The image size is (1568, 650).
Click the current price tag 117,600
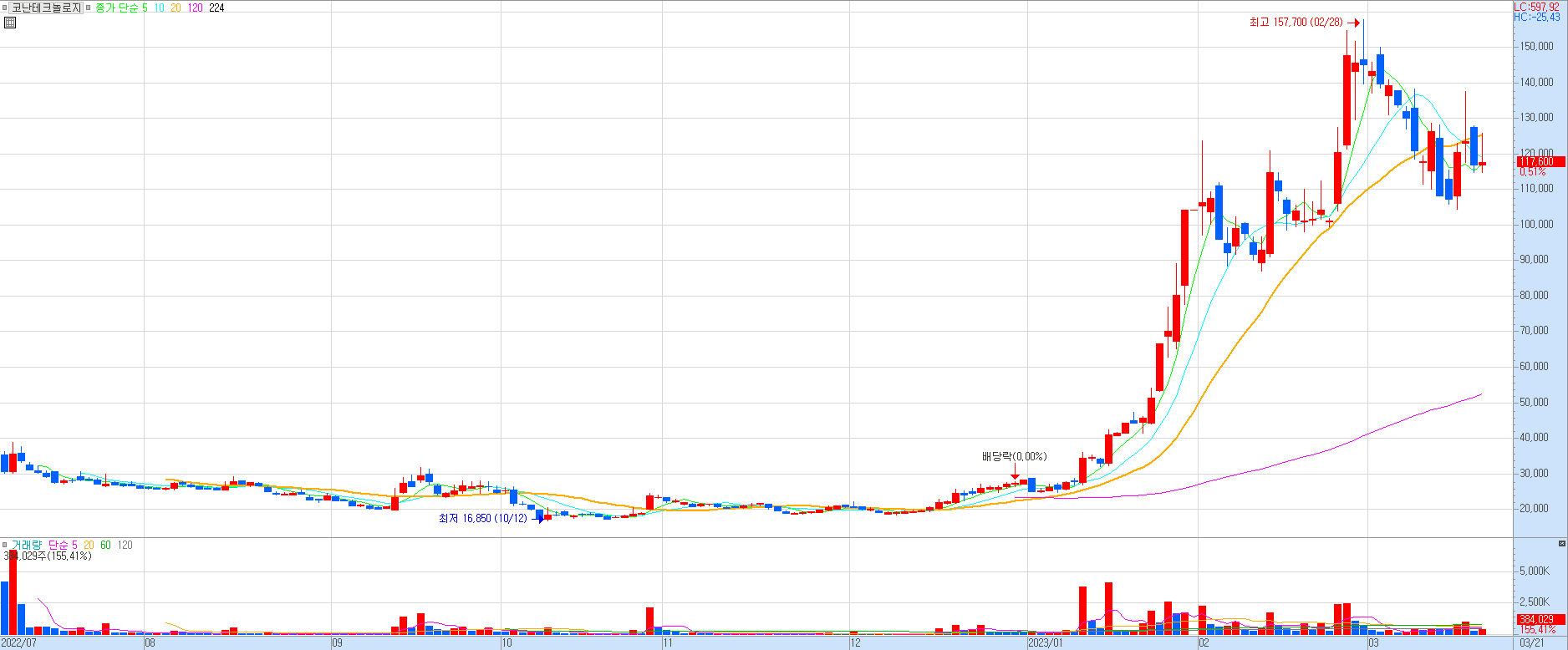click(x=1540, y=162)
